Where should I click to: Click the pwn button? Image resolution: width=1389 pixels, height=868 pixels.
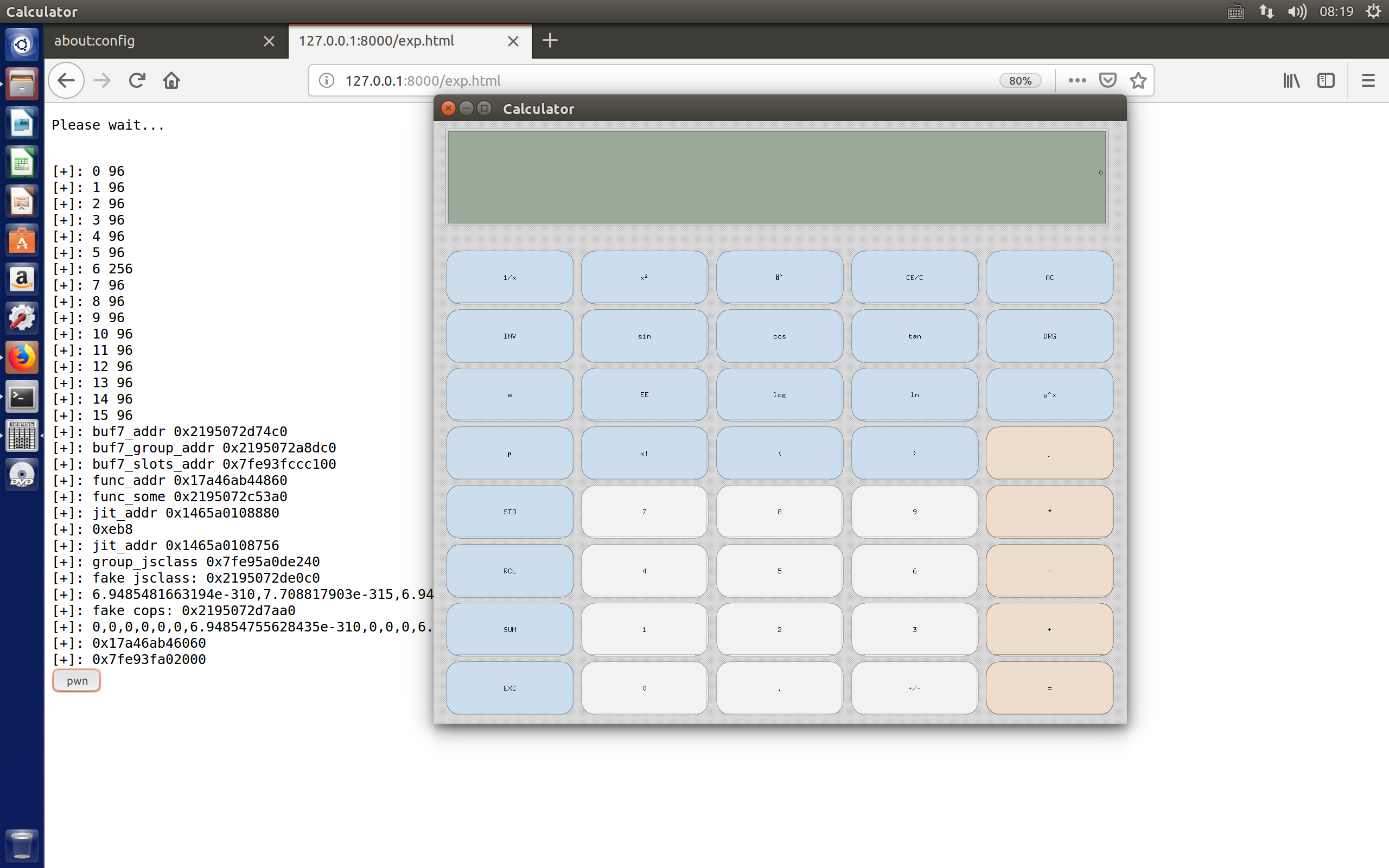[x=77, y=681]
